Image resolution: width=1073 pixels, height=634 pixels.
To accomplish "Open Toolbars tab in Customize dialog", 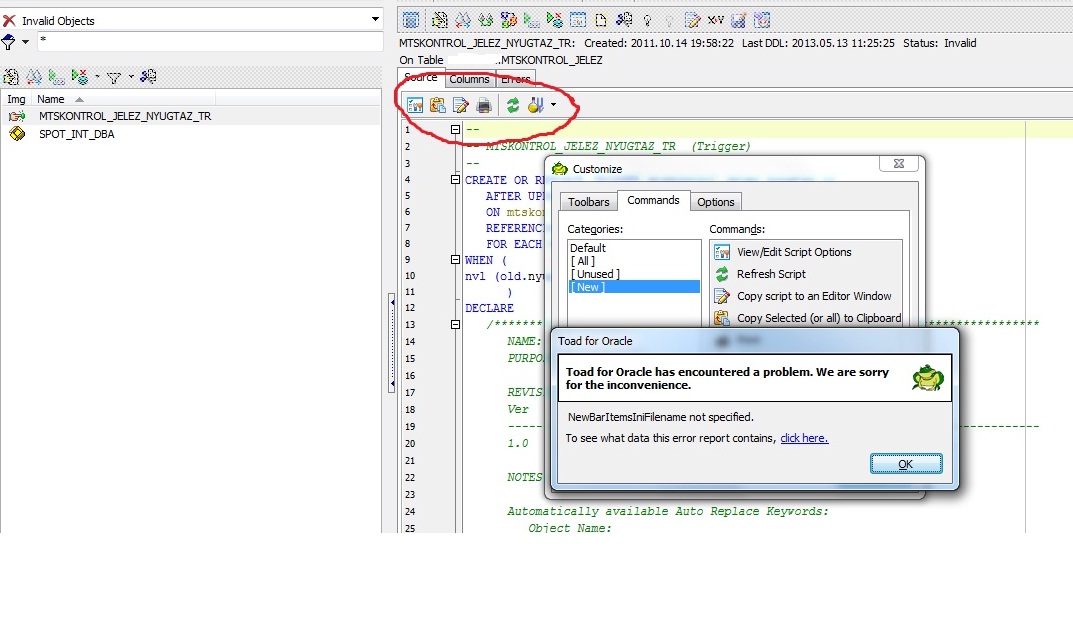I will (x=589, y=202).
